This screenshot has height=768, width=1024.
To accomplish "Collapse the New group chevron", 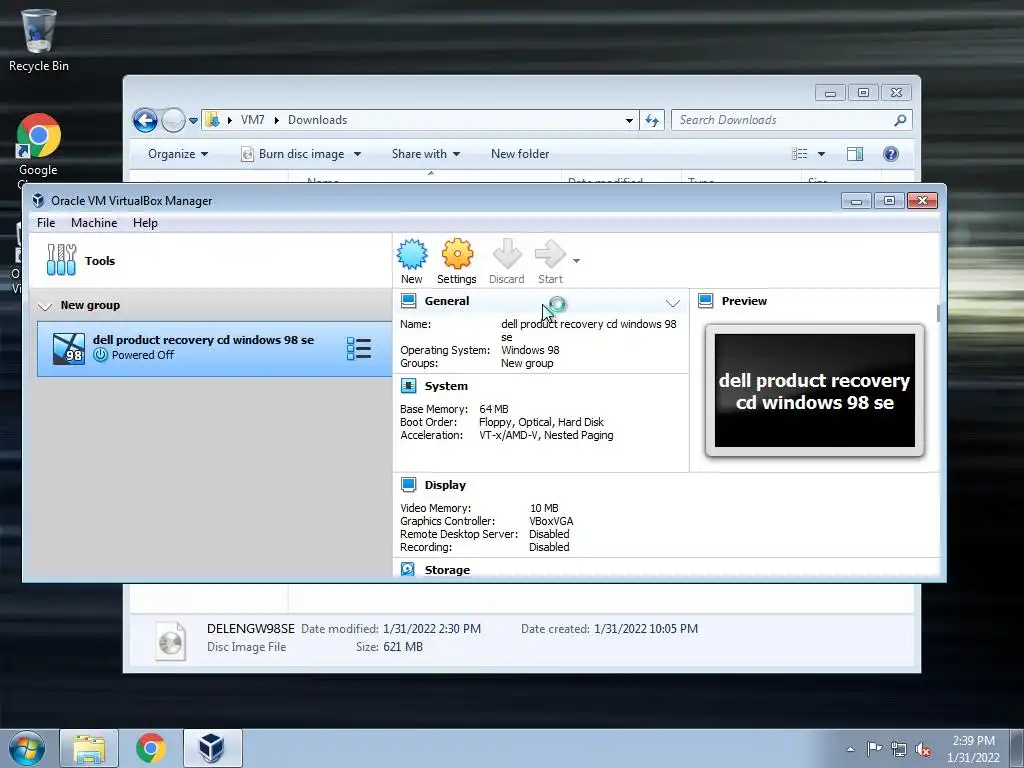I will pos(44,306).
